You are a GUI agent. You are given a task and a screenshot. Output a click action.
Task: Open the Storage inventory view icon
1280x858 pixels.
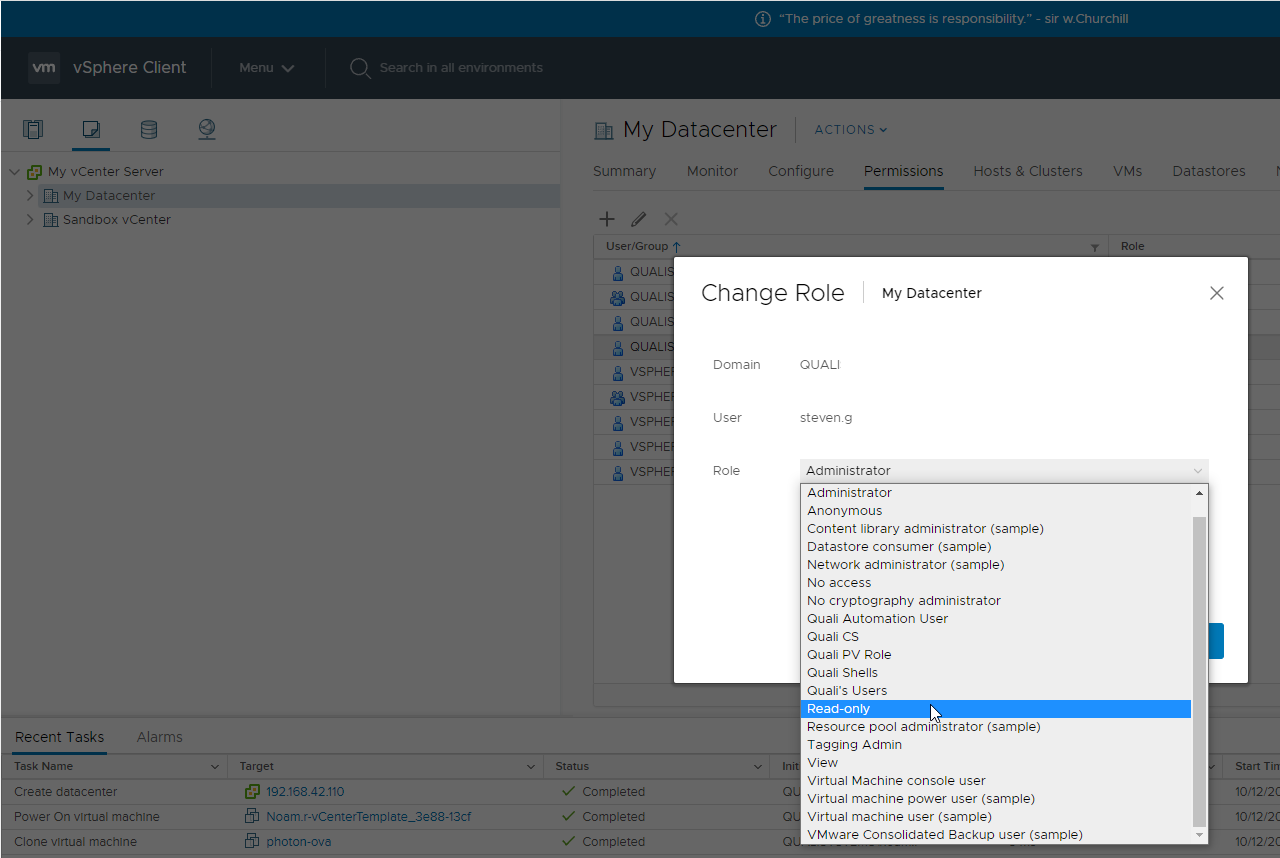pos(149,129)
